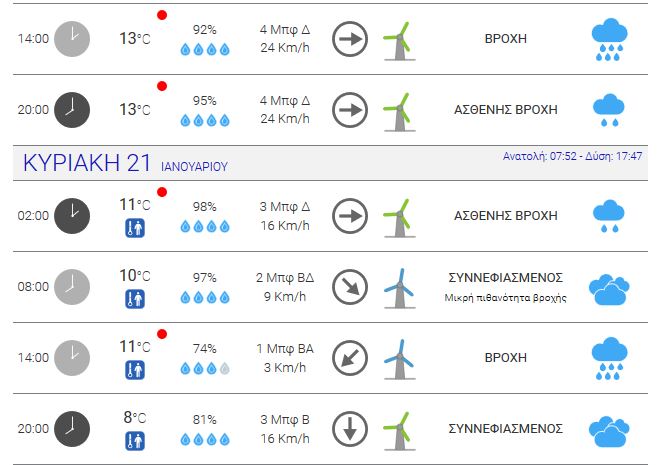Click the blue wind turbine at Sunday 14:00
Image resolution: width=658 pixels, height=465 pixels.
coord(399,360)
